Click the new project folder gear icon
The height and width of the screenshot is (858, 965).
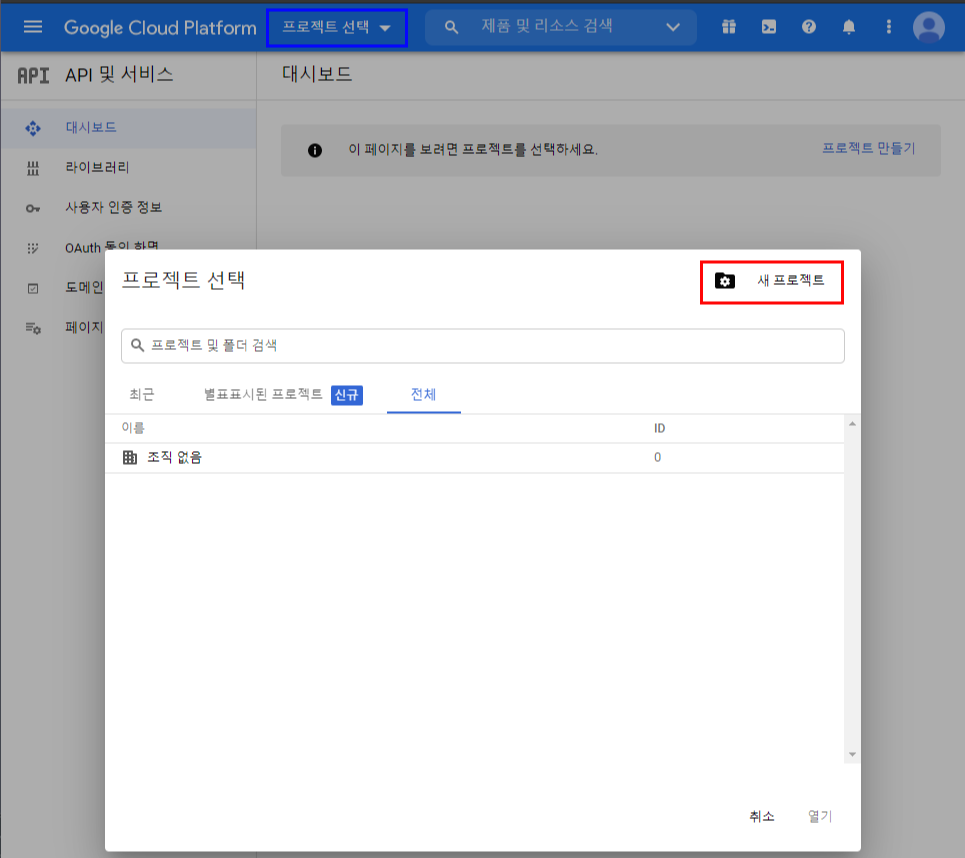[724, 281]
